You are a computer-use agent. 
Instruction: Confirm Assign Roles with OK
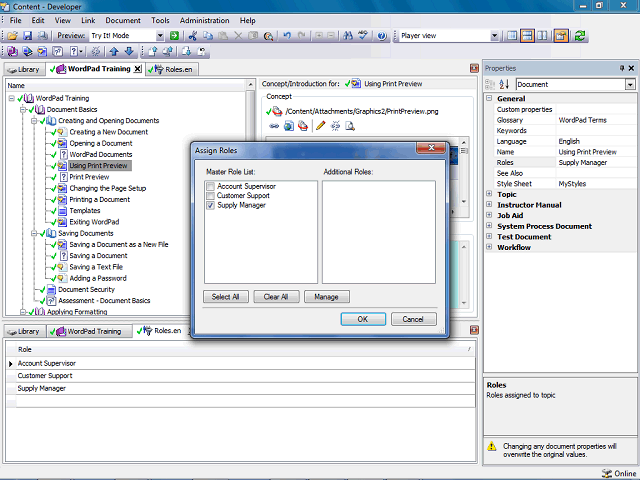(x=363, y=319)
